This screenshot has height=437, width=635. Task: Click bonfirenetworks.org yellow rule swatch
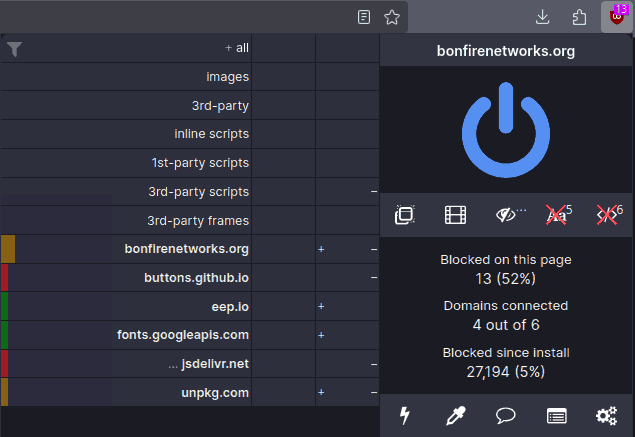(8, 249)
